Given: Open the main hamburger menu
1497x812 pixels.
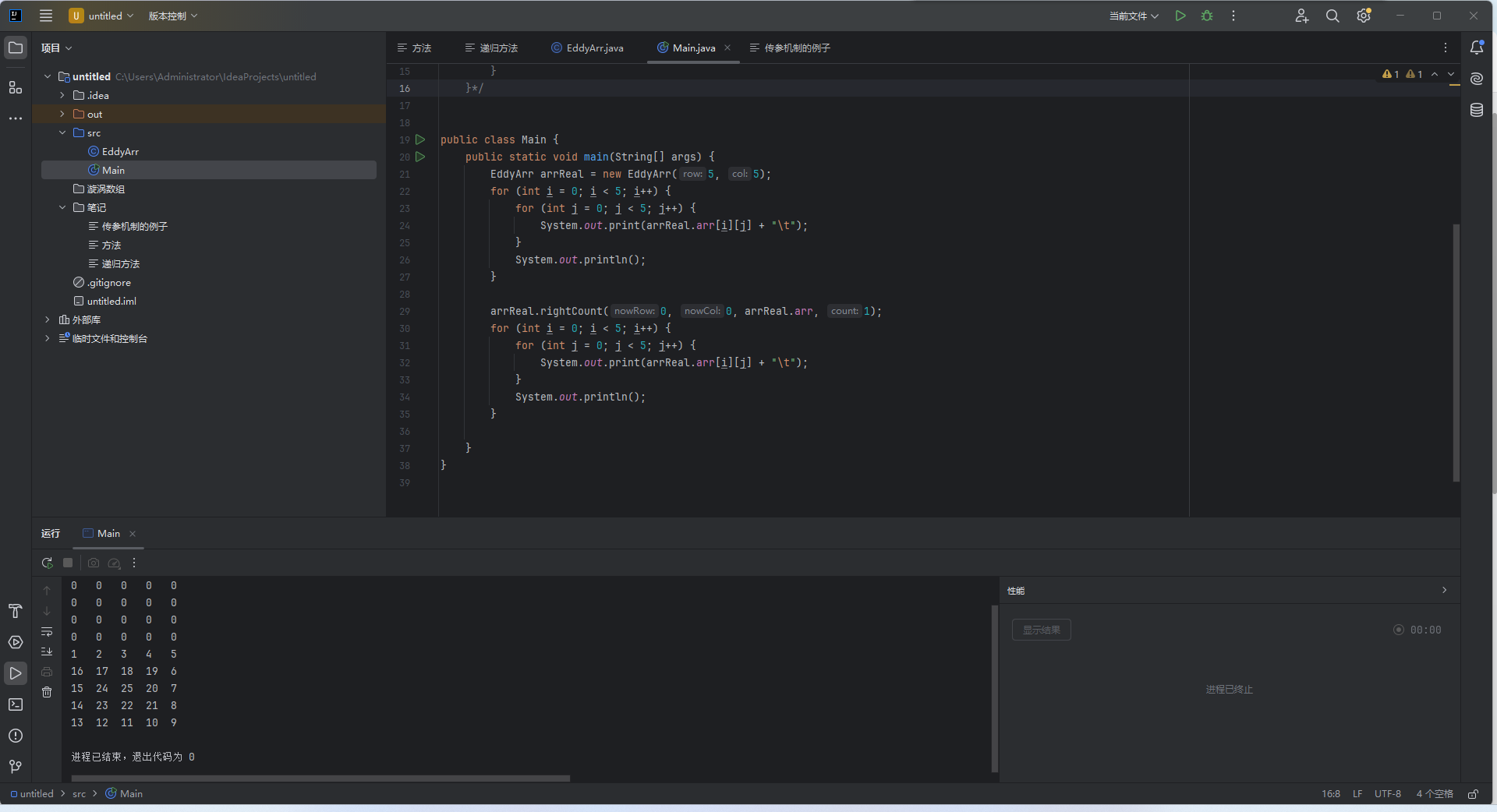Looking at the screenshot, I should click(x=46, y=16).
